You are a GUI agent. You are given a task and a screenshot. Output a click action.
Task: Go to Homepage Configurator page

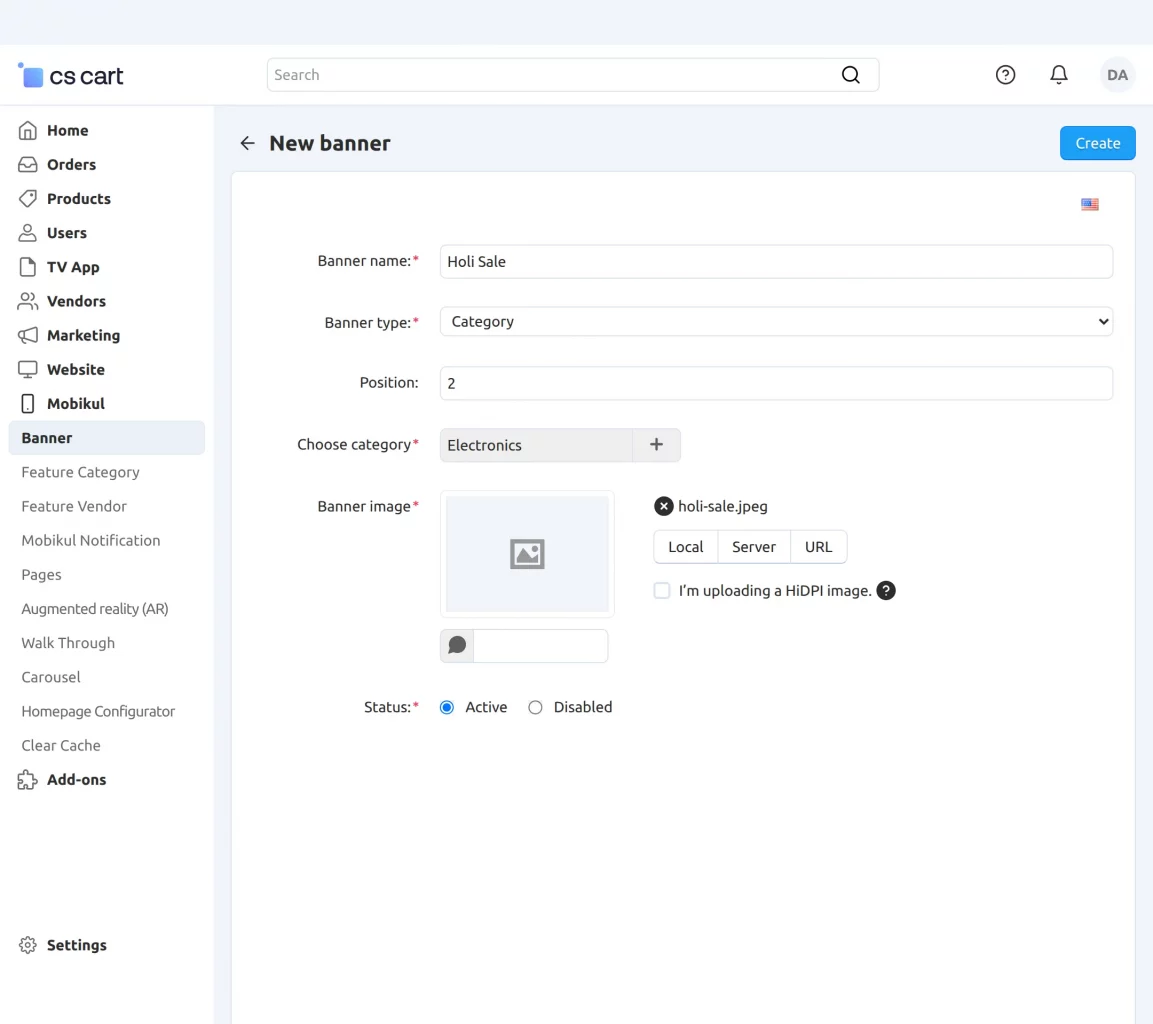tap(98, 711)
